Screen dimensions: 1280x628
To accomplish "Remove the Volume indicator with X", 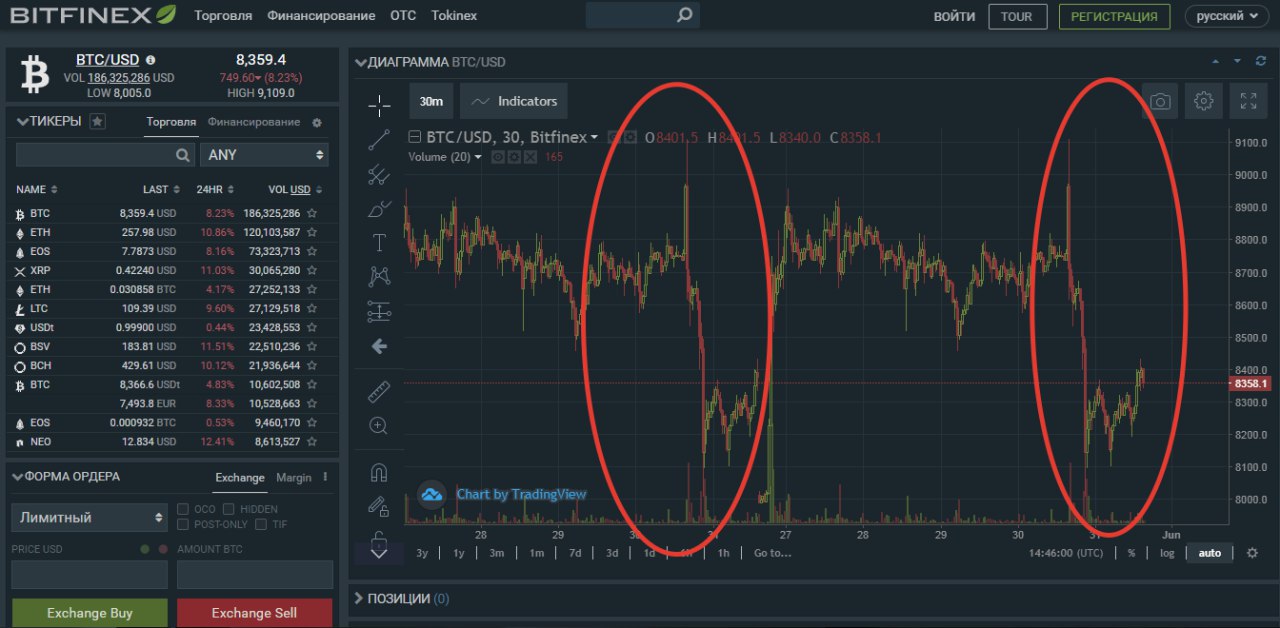I will (530, 157).
